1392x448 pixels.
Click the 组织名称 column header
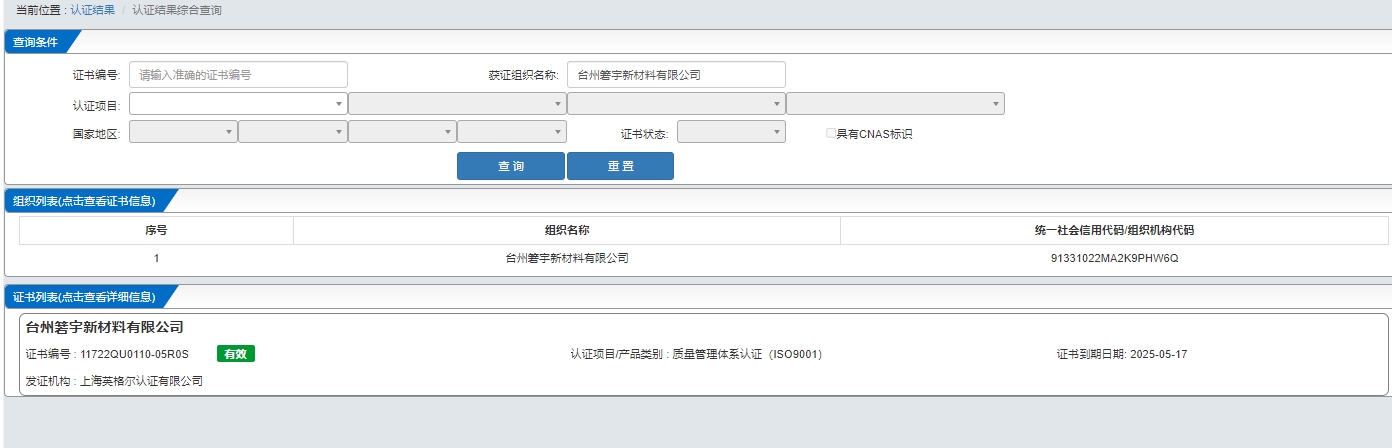567,230
